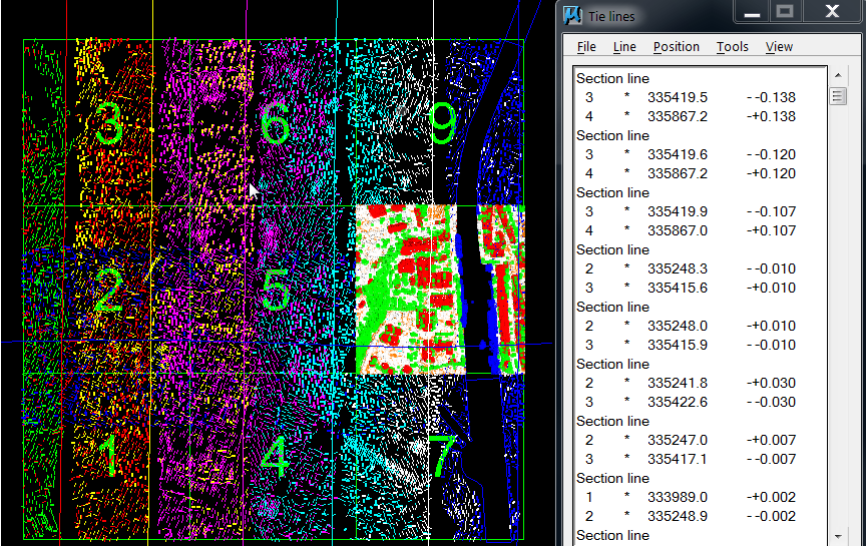
Task: Click block number 2 label in map
Action: [x=108, y=290]
